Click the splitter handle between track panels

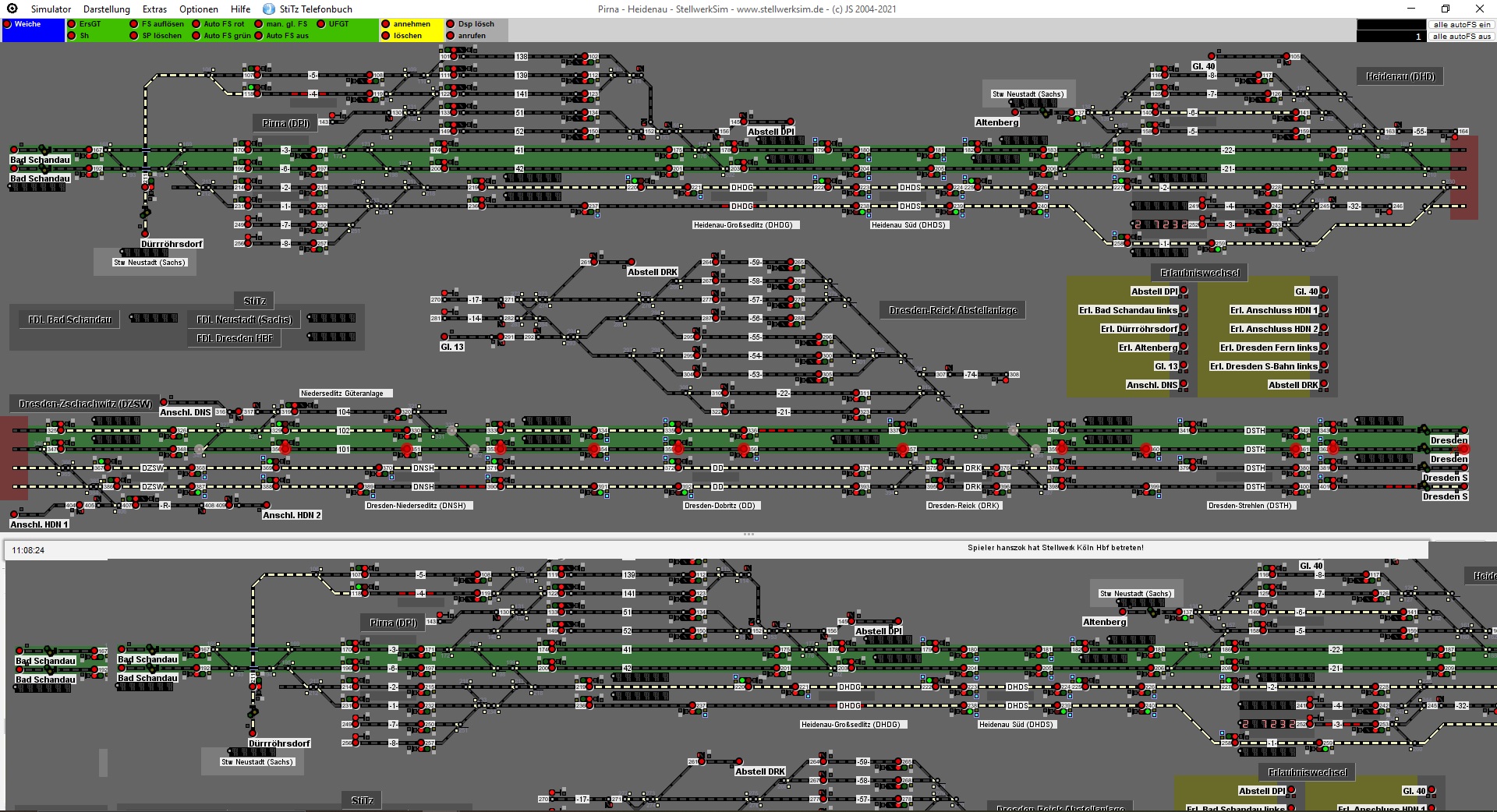(x=748, y=535)
